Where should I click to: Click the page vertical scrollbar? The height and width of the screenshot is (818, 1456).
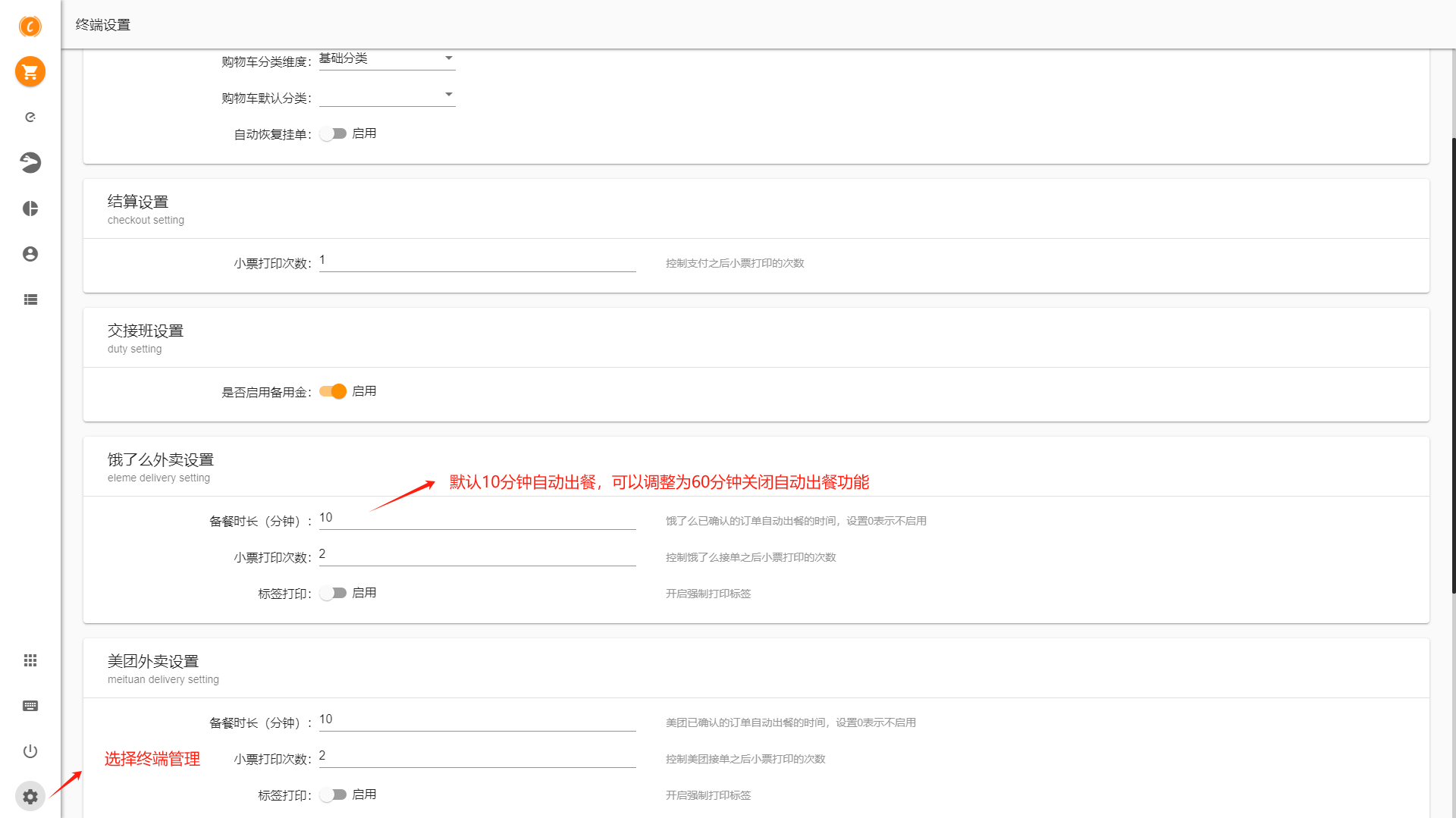[x=1453, y=364]
